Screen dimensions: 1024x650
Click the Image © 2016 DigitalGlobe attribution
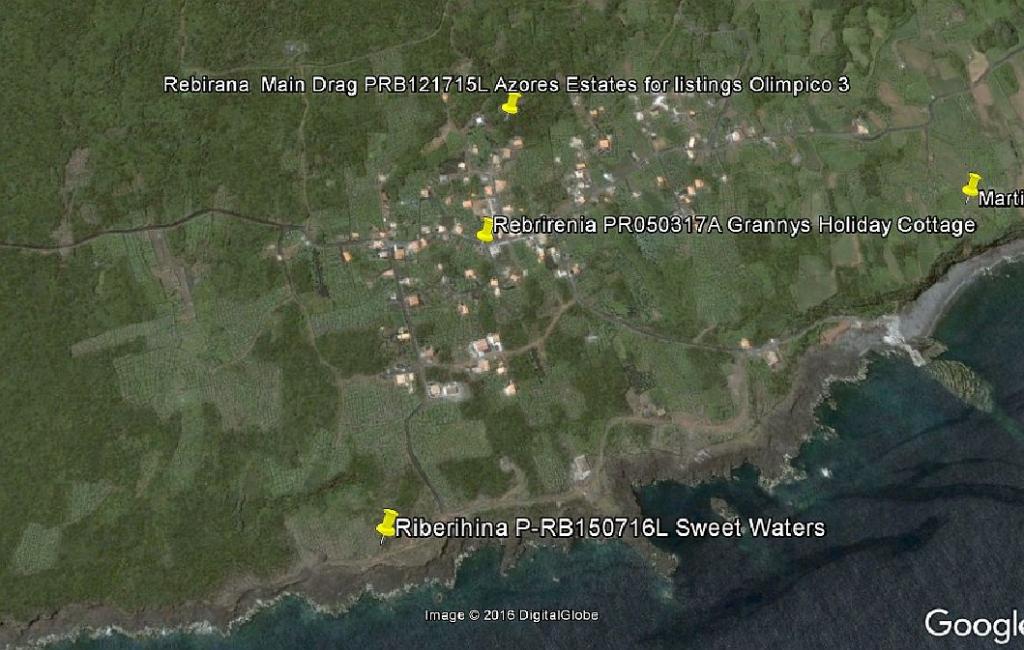(x=511, y=615)
